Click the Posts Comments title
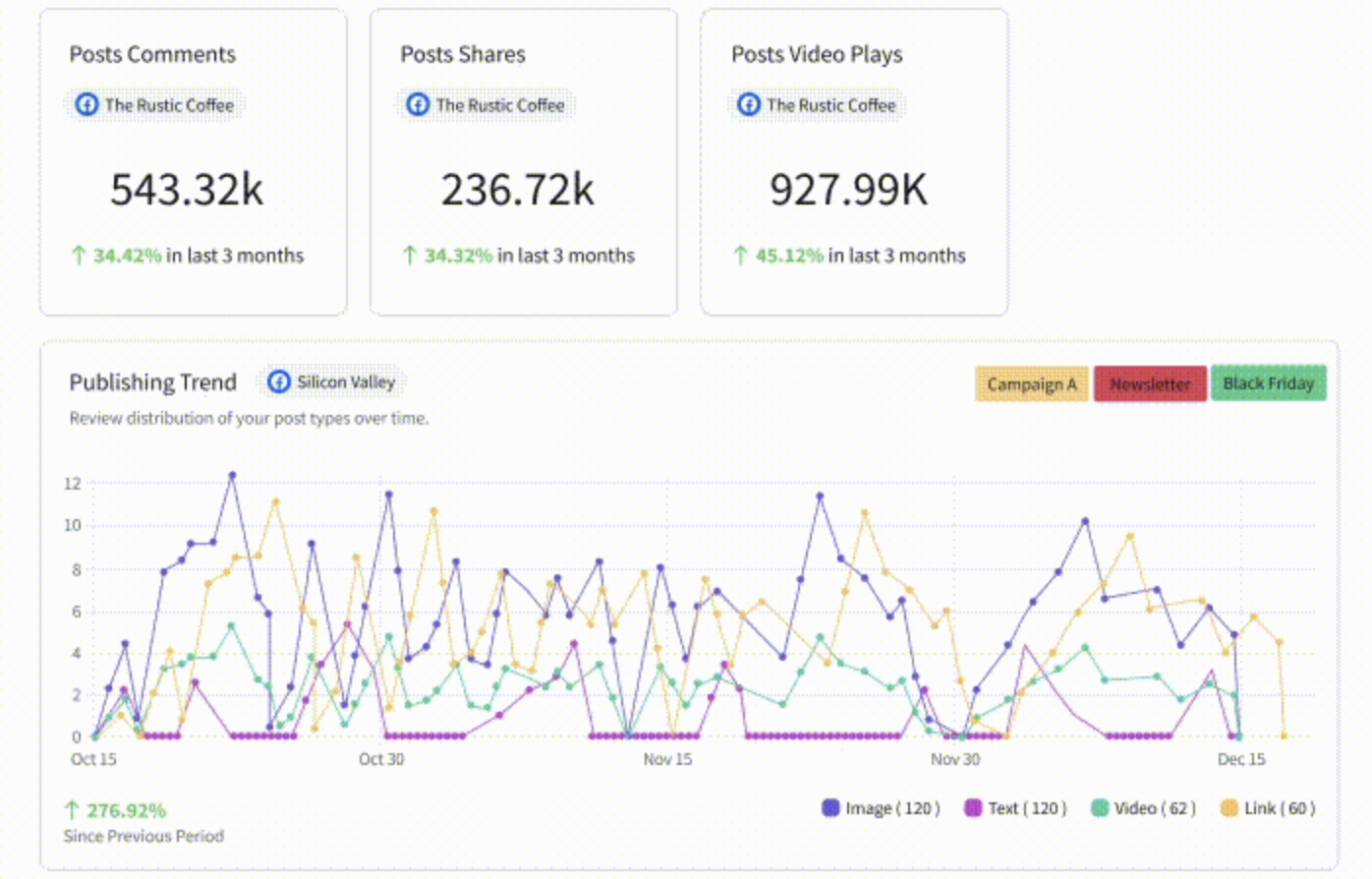 pos(152,55)
